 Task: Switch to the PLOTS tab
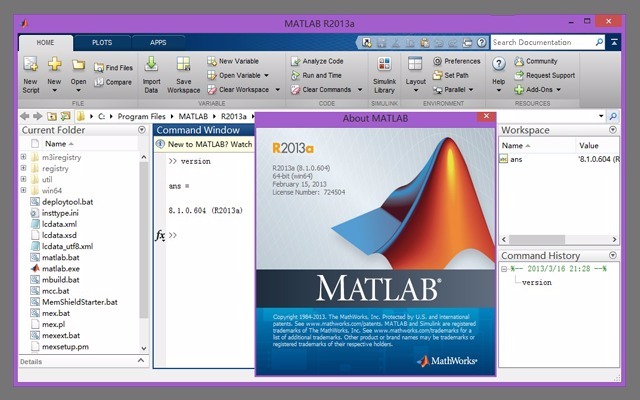[102, 43]
